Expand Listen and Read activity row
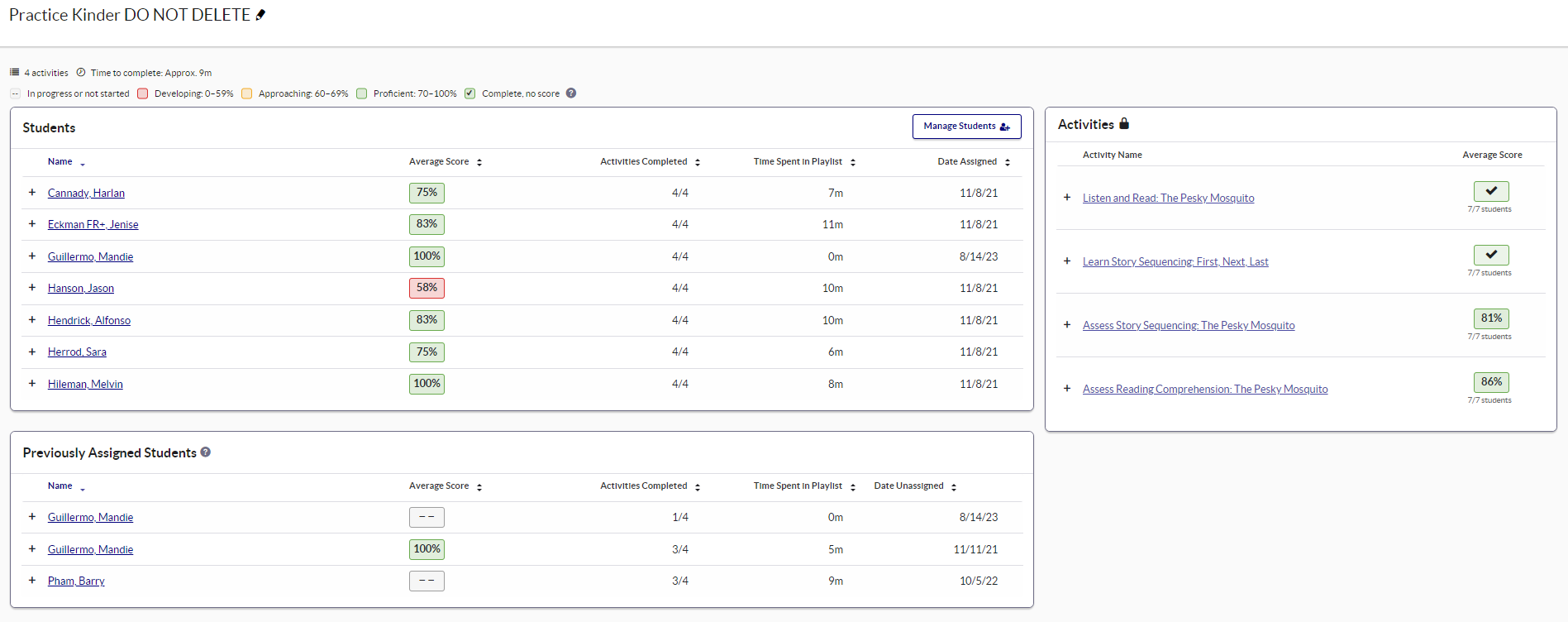The width and height of the screenshot is (1568, 622). coord(1067,197)
